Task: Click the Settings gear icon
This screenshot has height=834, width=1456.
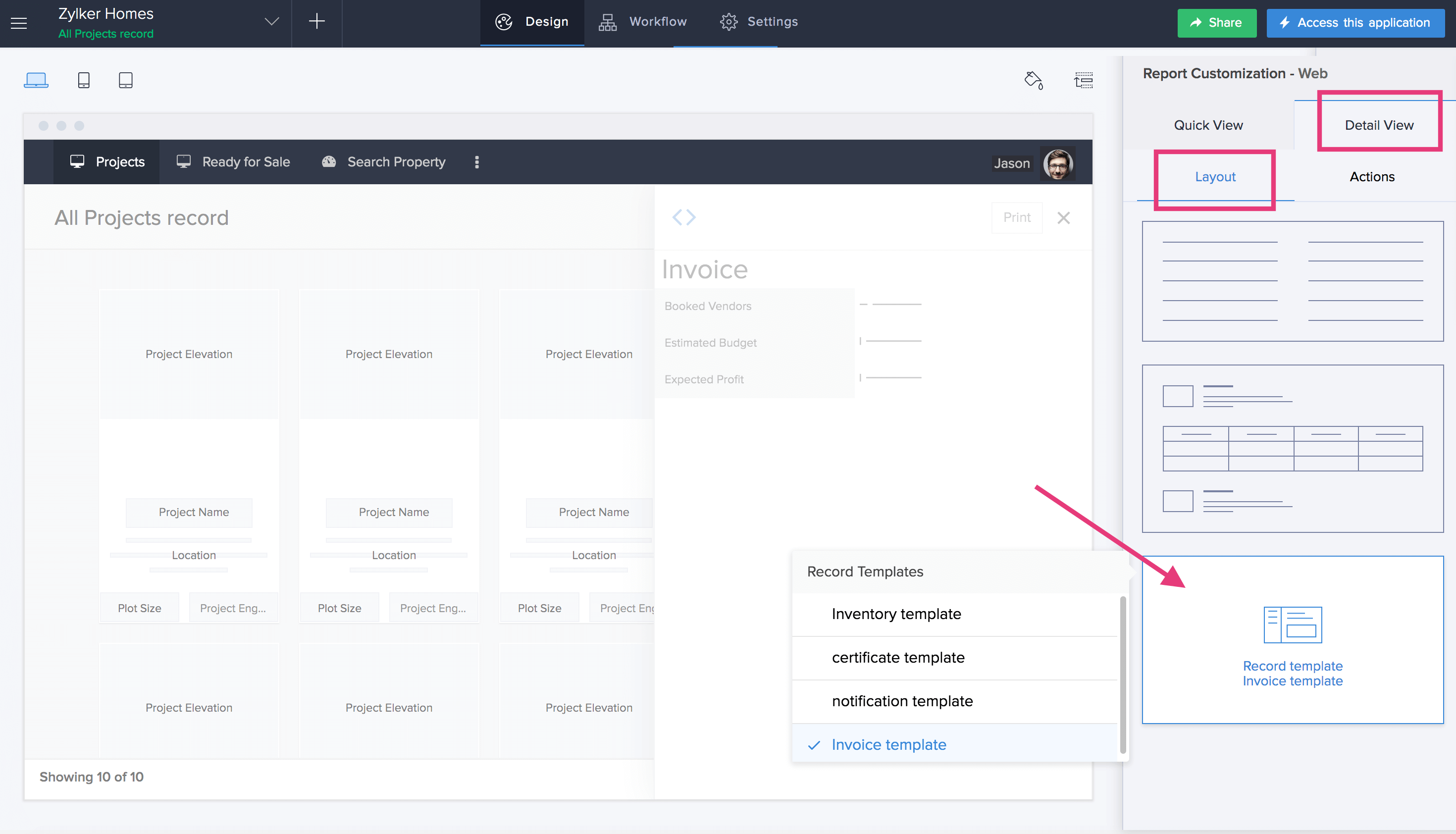Action: pyautogui.click(x=728, y=22)
